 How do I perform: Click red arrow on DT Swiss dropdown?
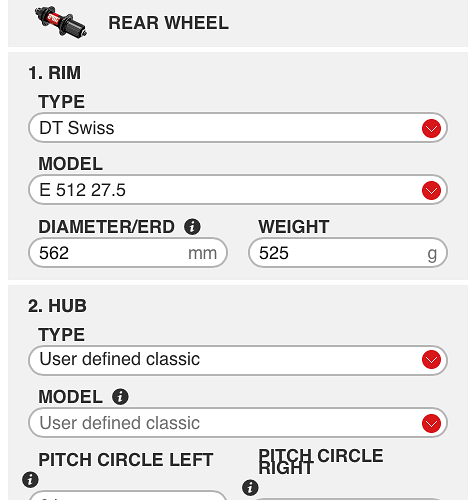431,128
